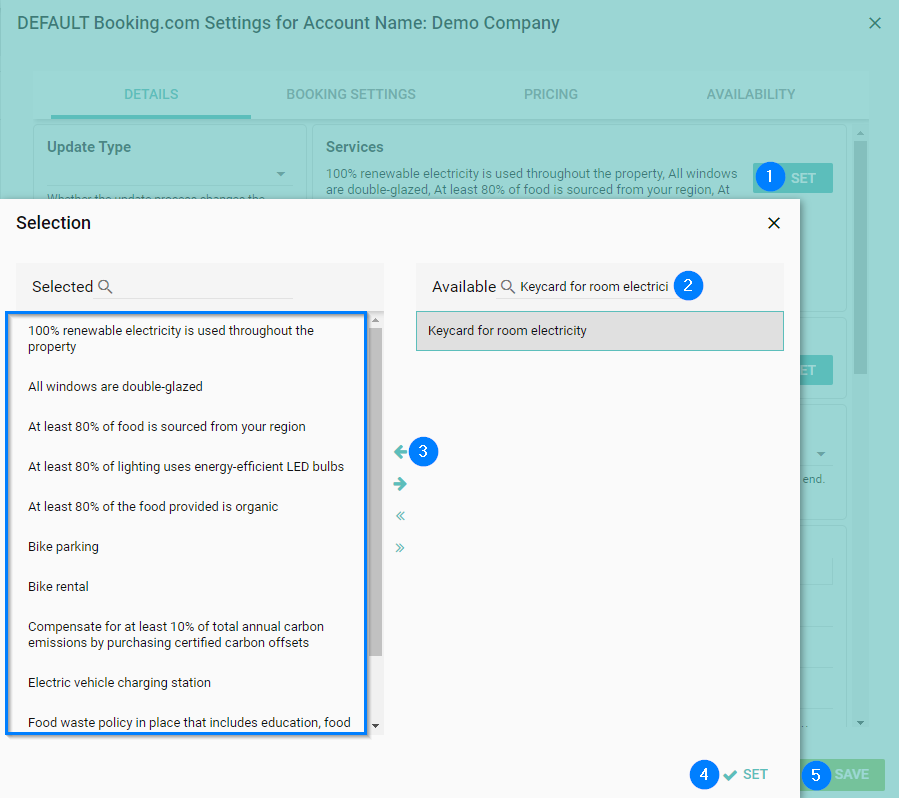Click the search icon beside Selected
This screenshot has width=899, height=798.
(x=105, y=287)
